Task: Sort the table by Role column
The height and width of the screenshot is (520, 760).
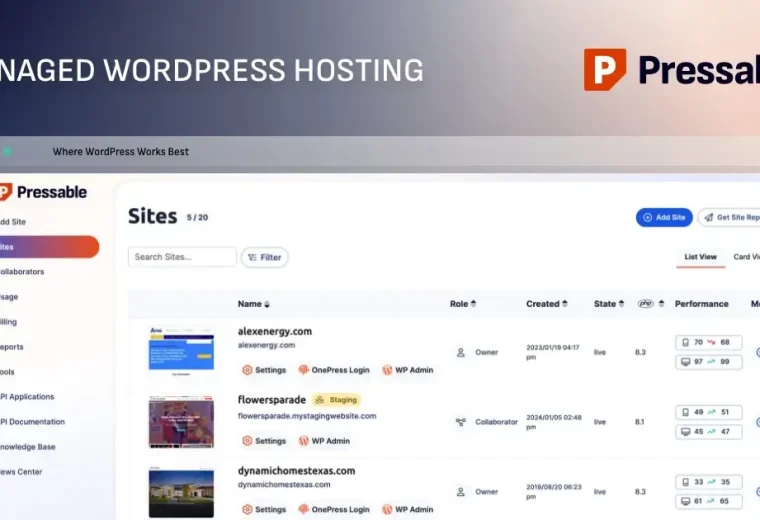Action: point(463,304)
